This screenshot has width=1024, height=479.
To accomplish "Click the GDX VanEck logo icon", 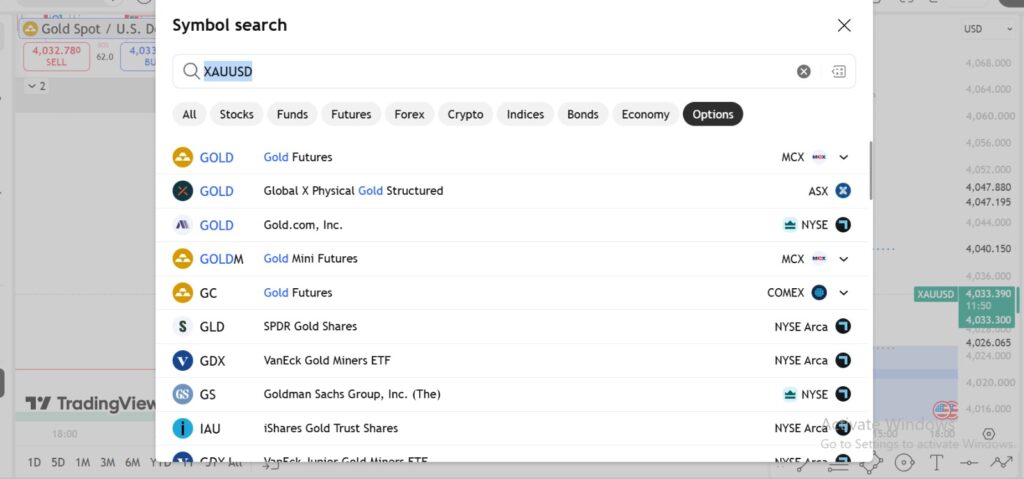I will (x=183, y=360).
